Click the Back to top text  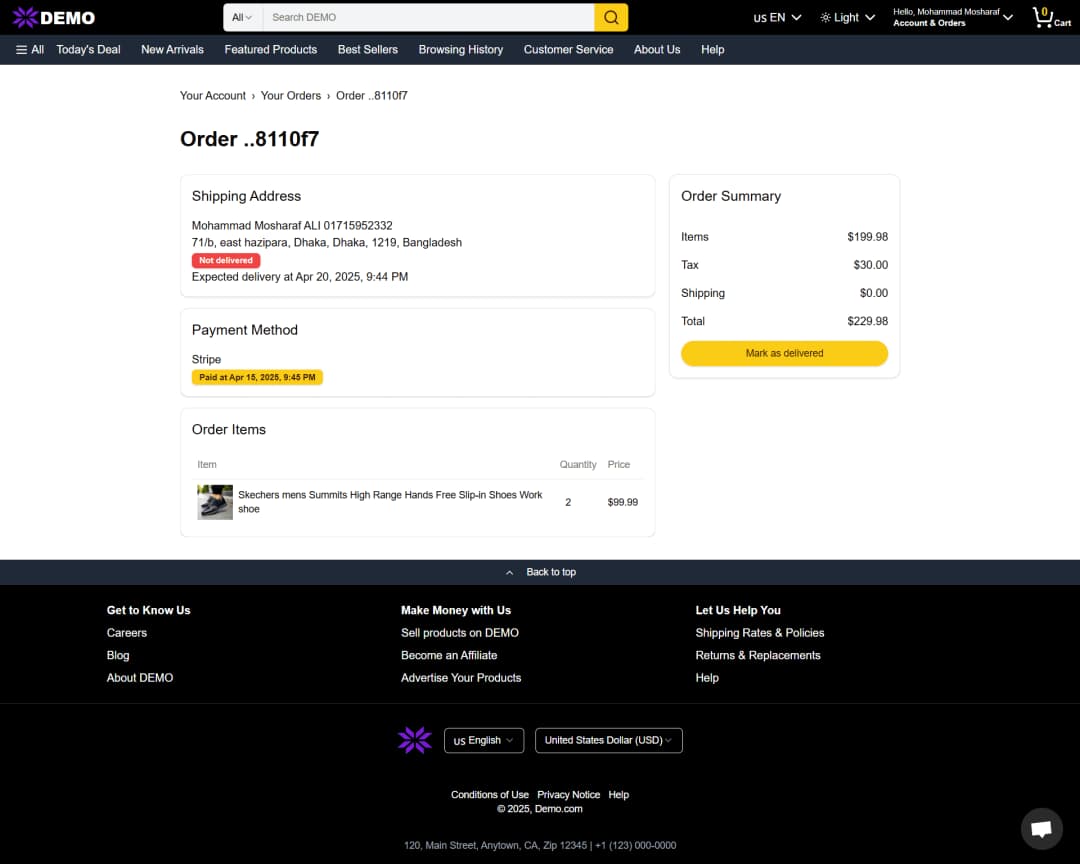click(x=551, y=573)
